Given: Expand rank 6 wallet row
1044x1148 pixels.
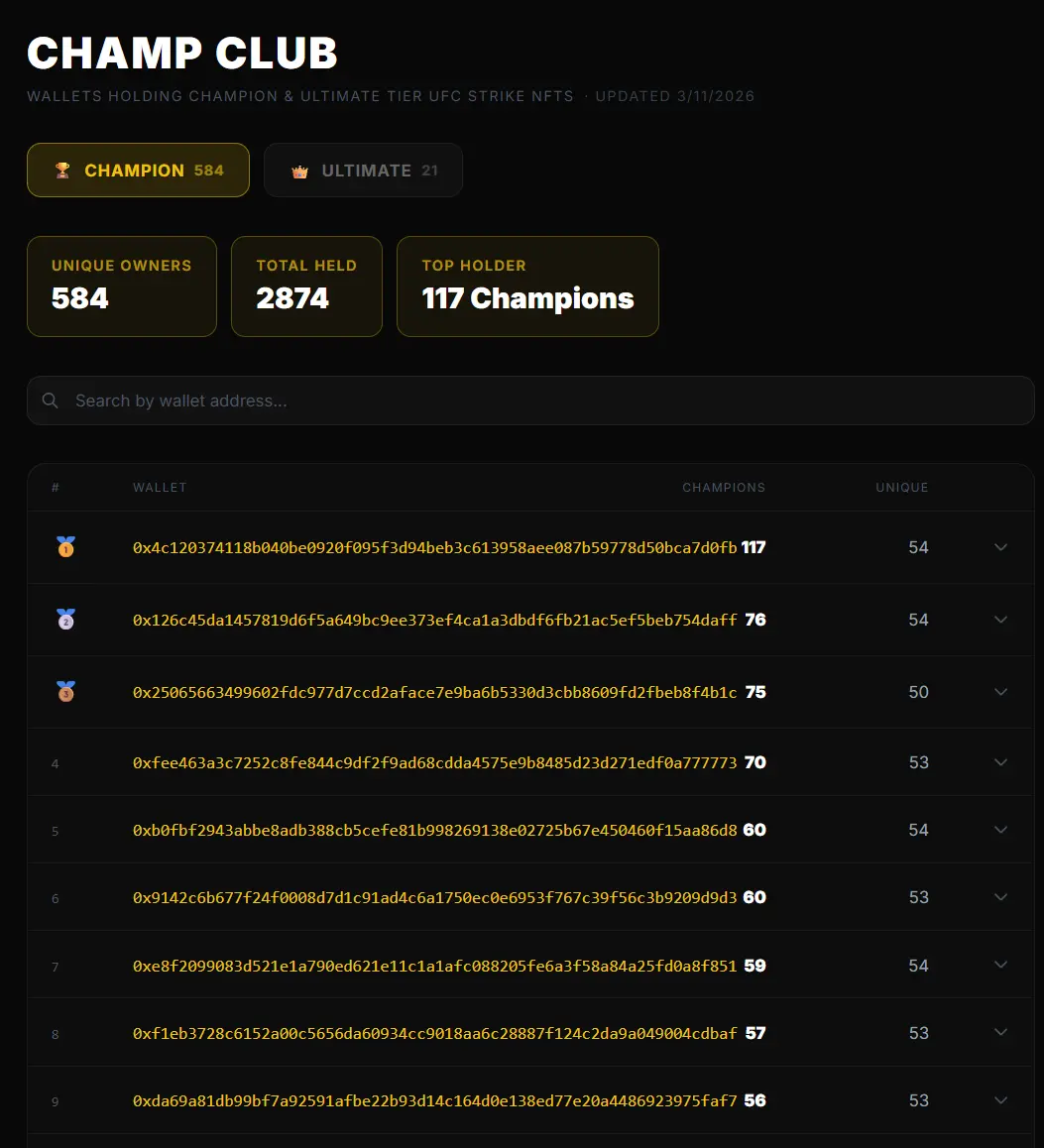Looking at the screenshot, I should point(1000,897).
